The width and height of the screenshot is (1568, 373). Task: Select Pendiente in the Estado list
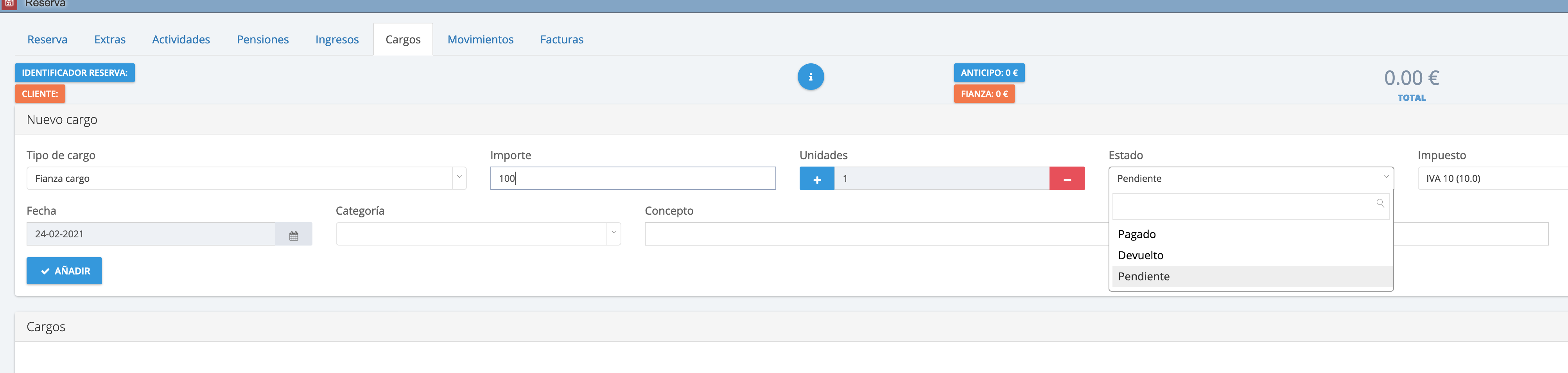(1252, 276)
